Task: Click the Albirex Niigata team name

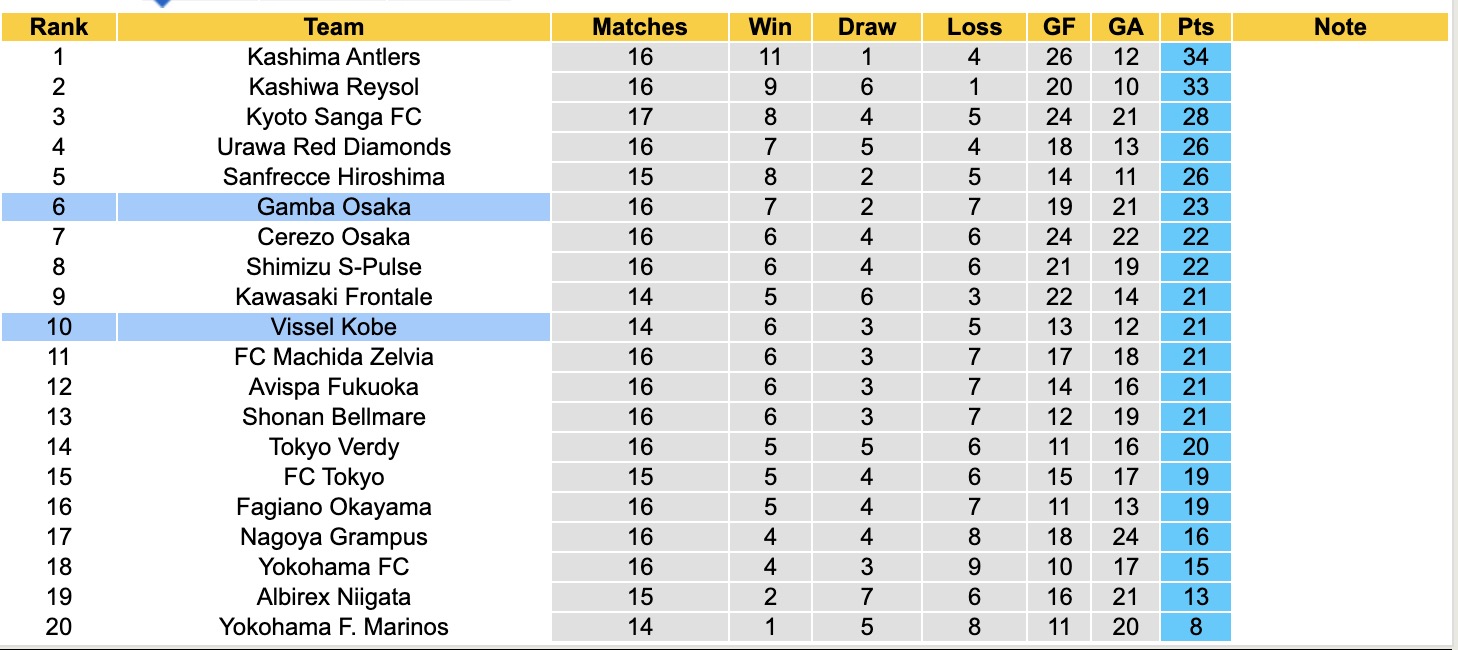Action: [334, 597]
